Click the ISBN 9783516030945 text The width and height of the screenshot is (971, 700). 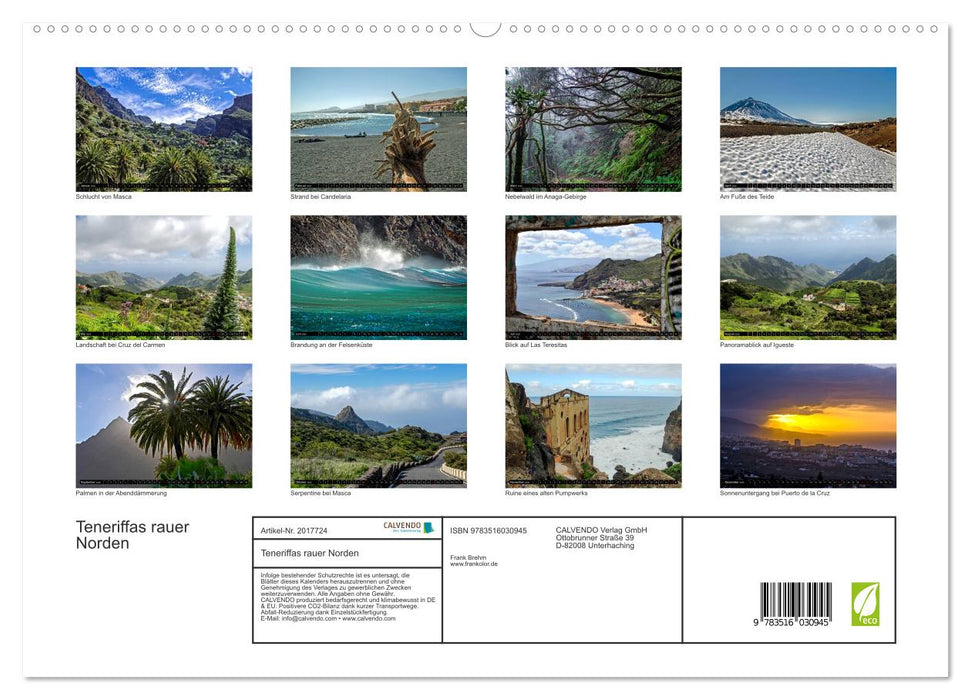pyautogui.click(x=490, y=530)
